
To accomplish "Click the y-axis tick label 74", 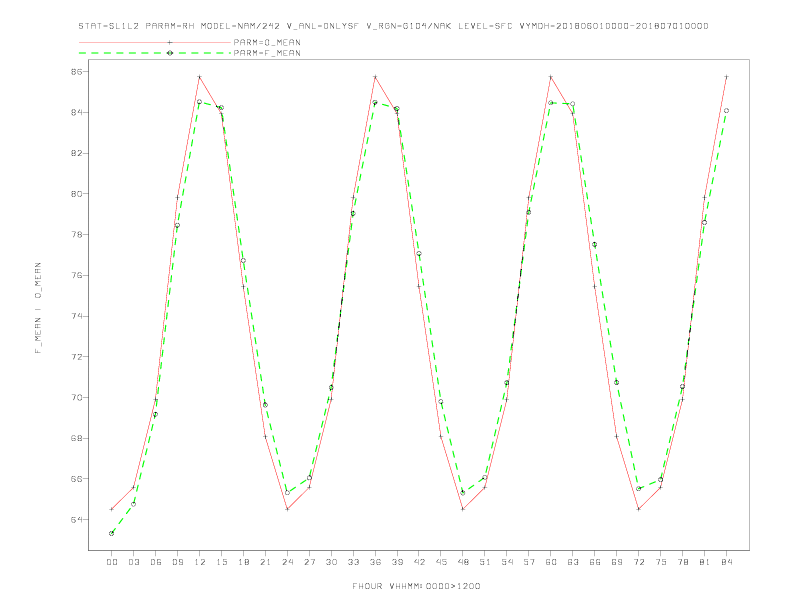I will (76, 316).
